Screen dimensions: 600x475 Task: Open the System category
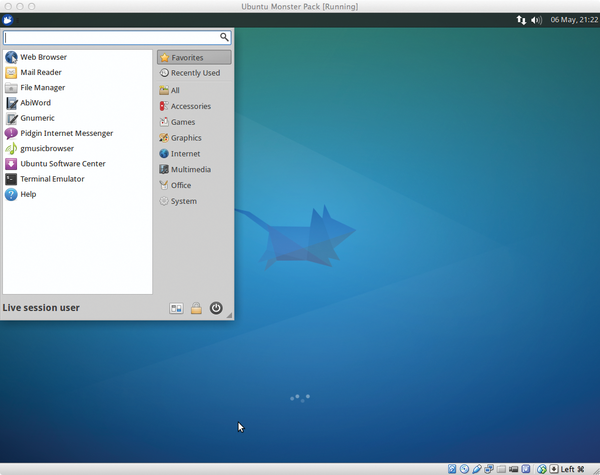pos(194,201)
